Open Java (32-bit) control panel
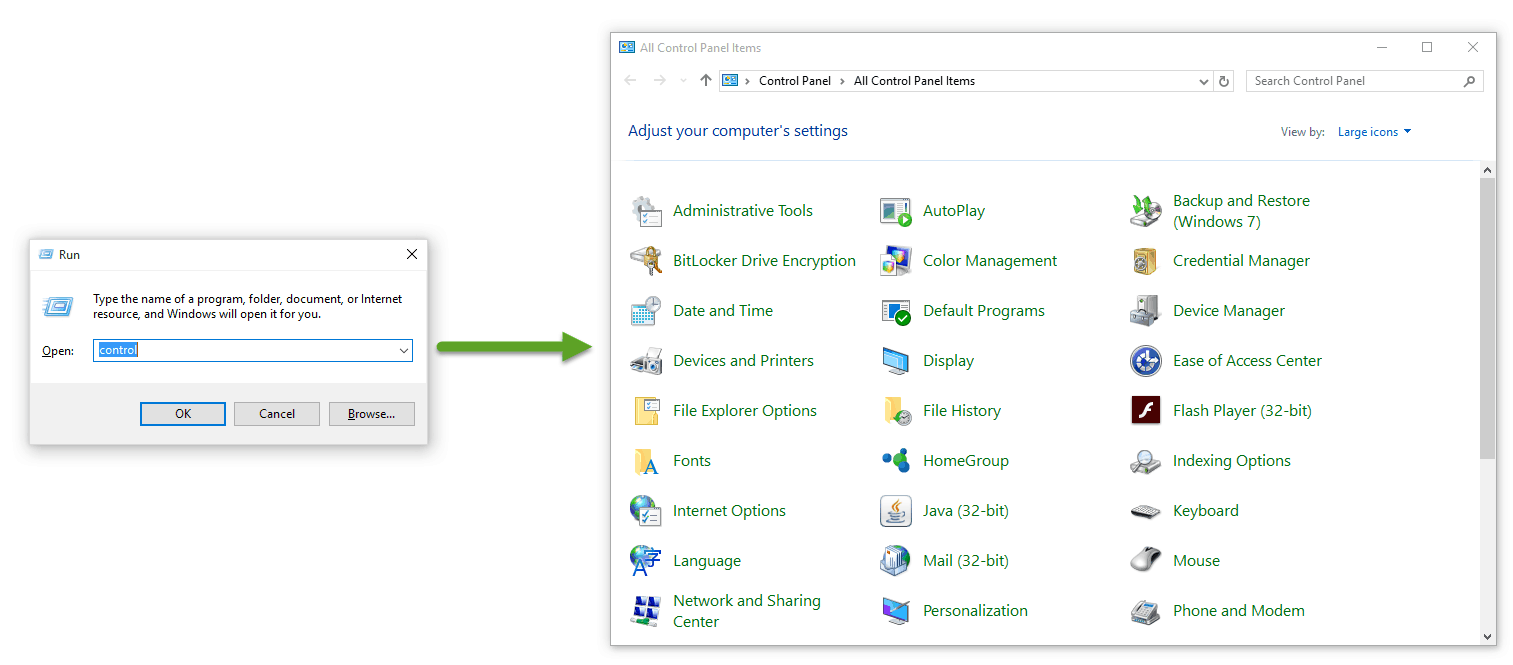1513x665 pixels. (963, 510)
